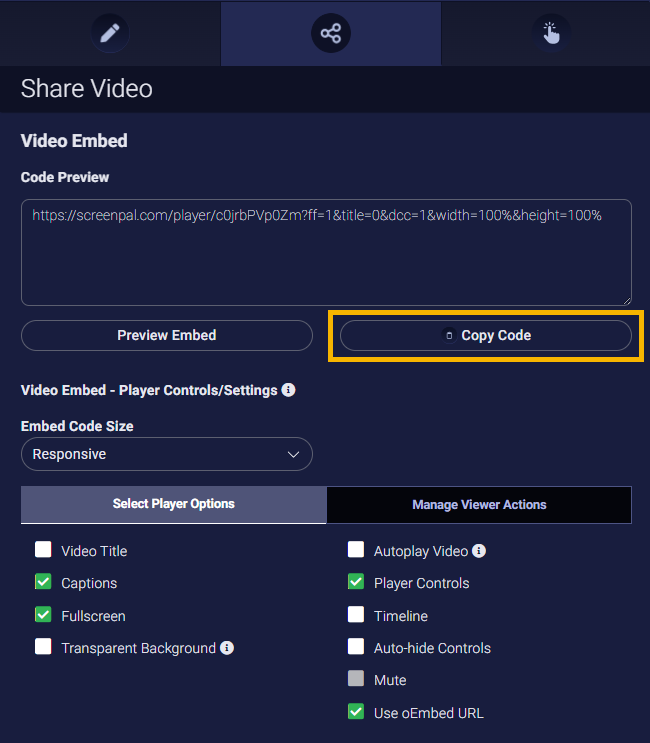
Task: Enable the Video Title checkbox
Action: click(43, 550)
